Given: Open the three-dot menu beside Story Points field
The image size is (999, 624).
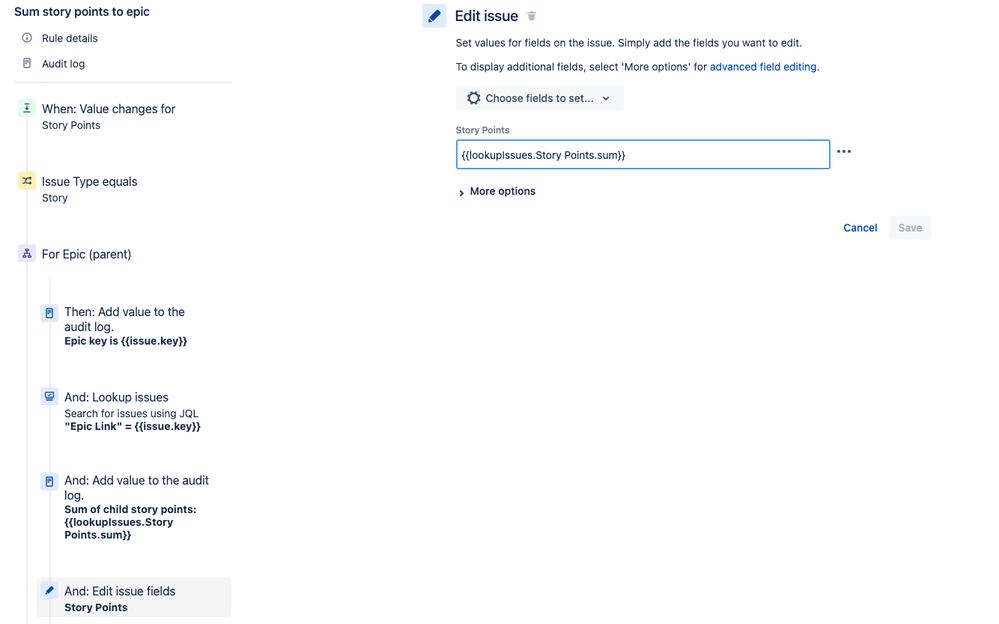Looking at the screenshot, I should click(x=844, y=152).
